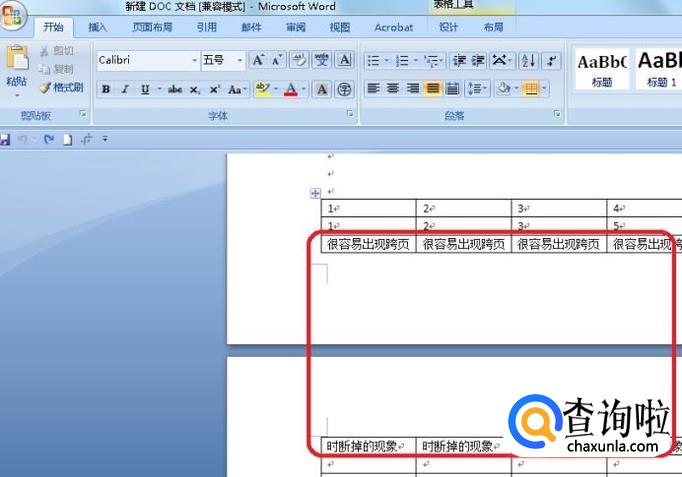
Task: Shrink font size with small A button
Action: 277,60
